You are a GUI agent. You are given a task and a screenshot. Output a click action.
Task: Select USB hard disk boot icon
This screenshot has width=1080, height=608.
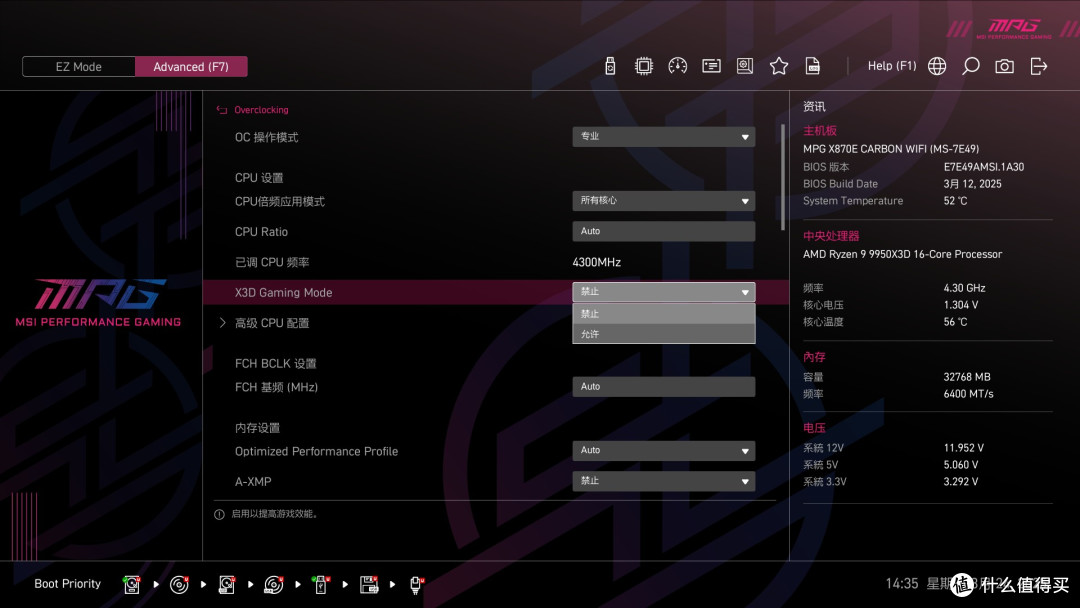click(227, 584)
